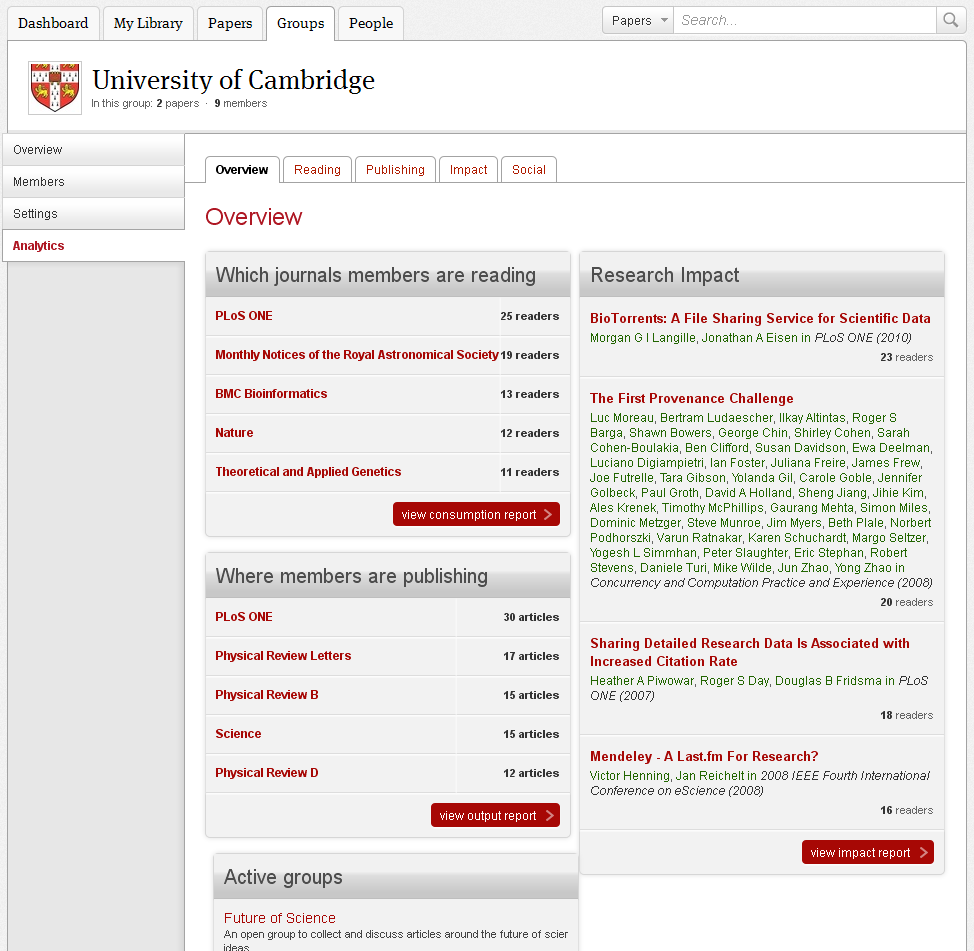Open The First Provenance Challenge paper

pos(692,398)
